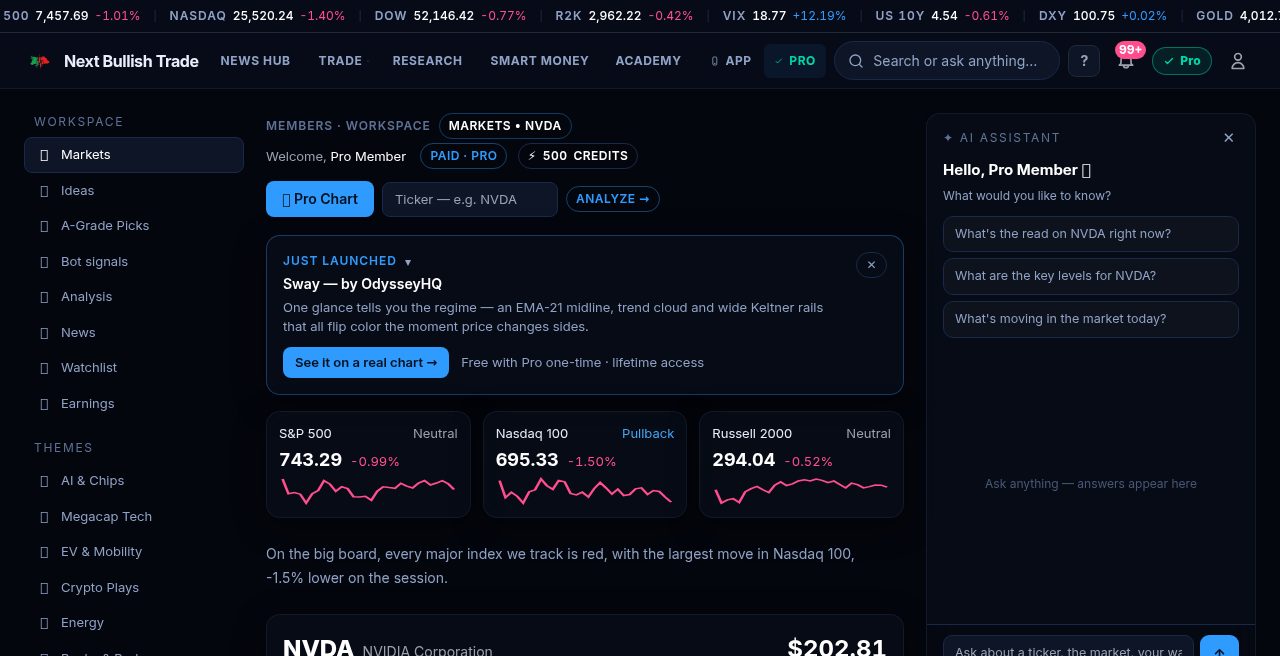Dismiss the Sway launch banner

coord(871,265)
